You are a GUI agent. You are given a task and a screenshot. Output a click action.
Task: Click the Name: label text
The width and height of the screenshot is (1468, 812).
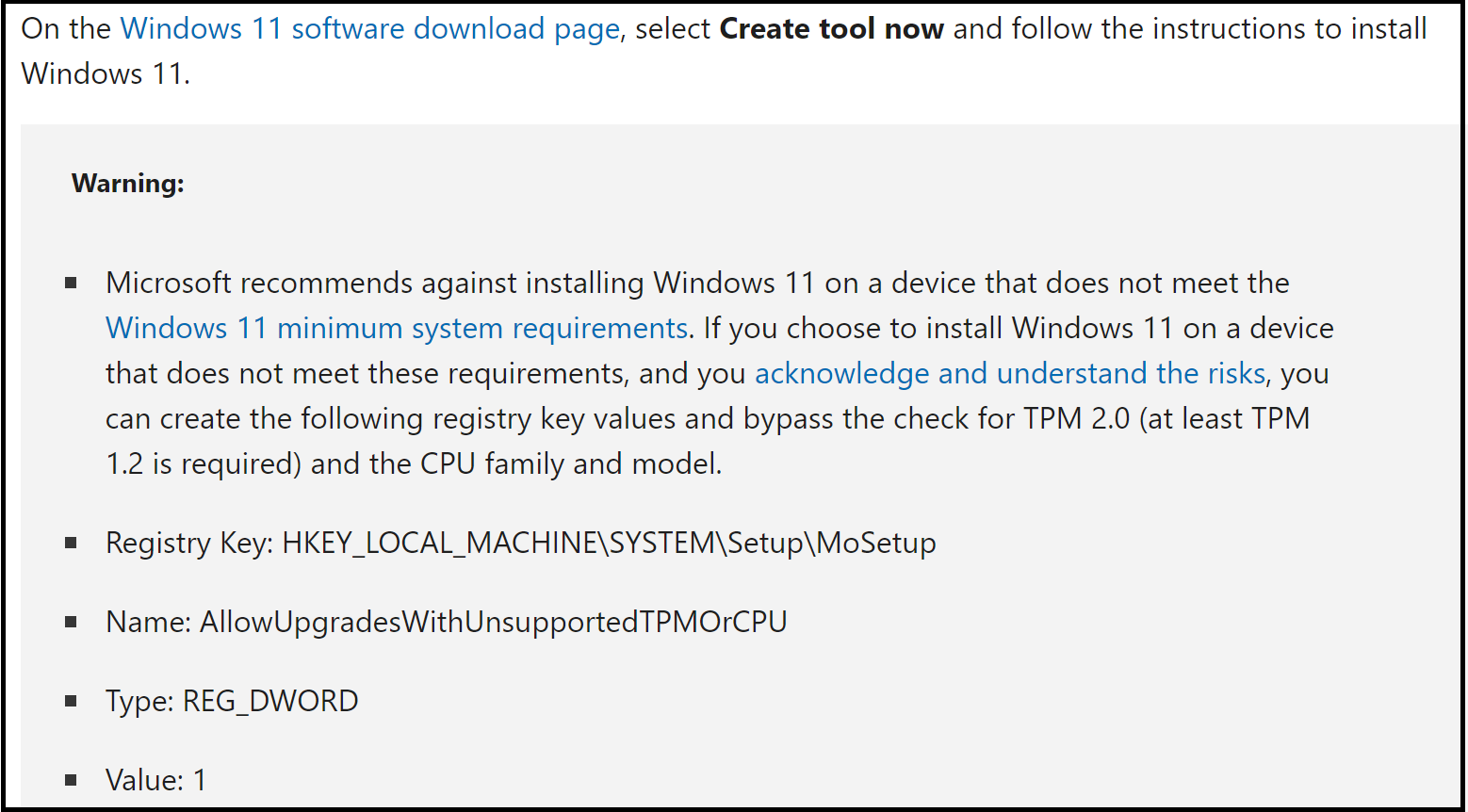149,622
